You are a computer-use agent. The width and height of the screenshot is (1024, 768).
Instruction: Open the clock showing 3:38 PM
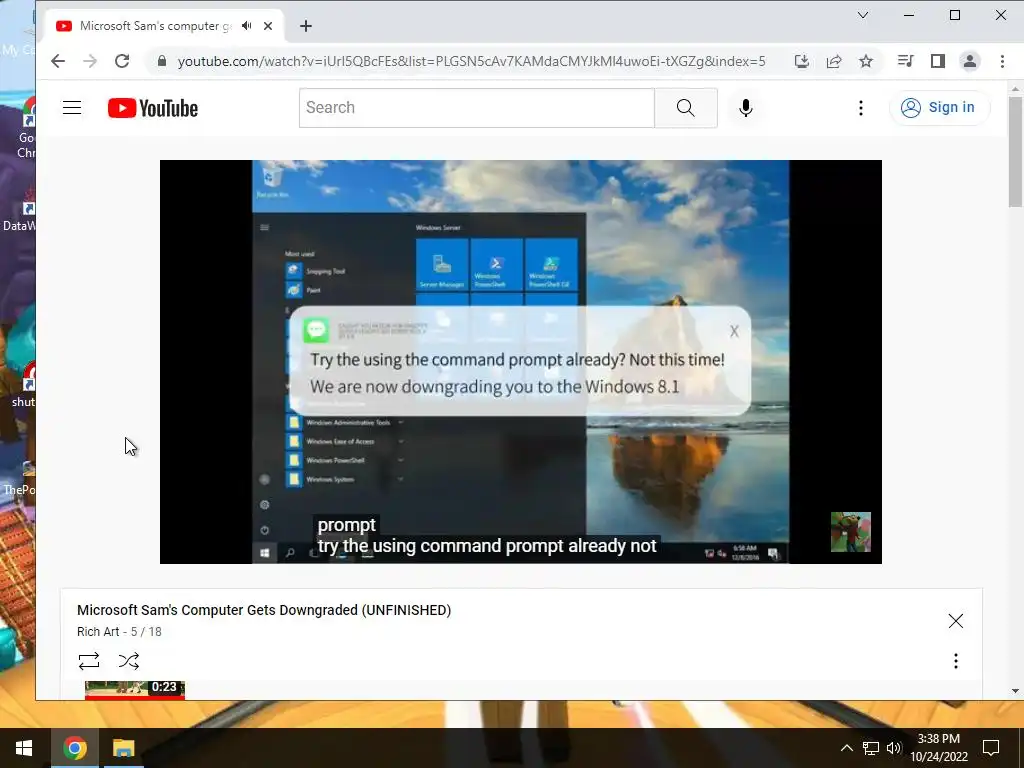point(939,748)
